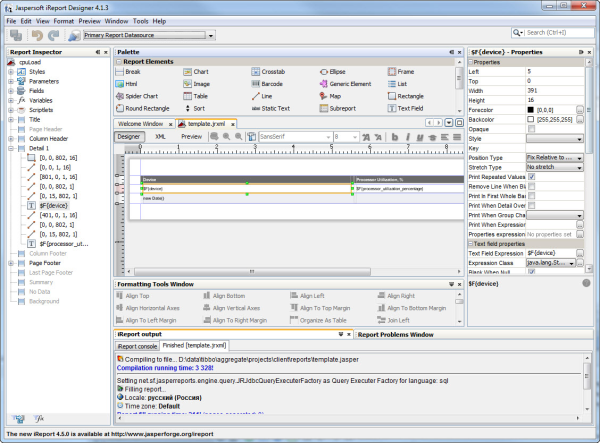The height and width of the screenshot is (443, 600).
Task: Select the Crosstab element in Palette
Action: [268, 72]
